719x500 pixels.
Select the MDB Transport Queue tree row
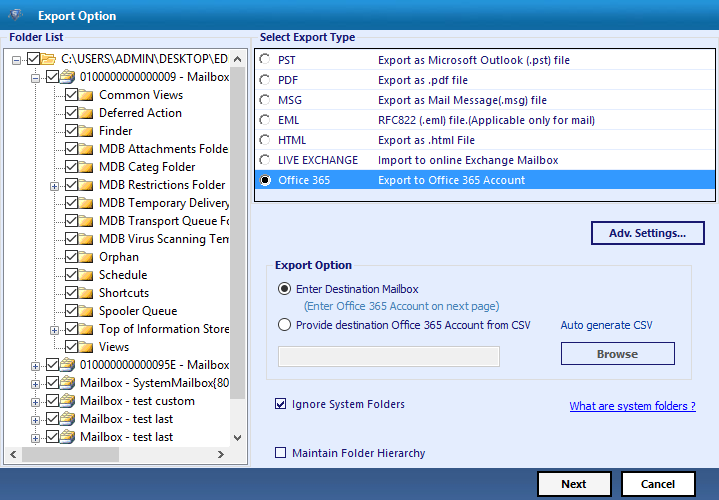click(x=164, y=221)
